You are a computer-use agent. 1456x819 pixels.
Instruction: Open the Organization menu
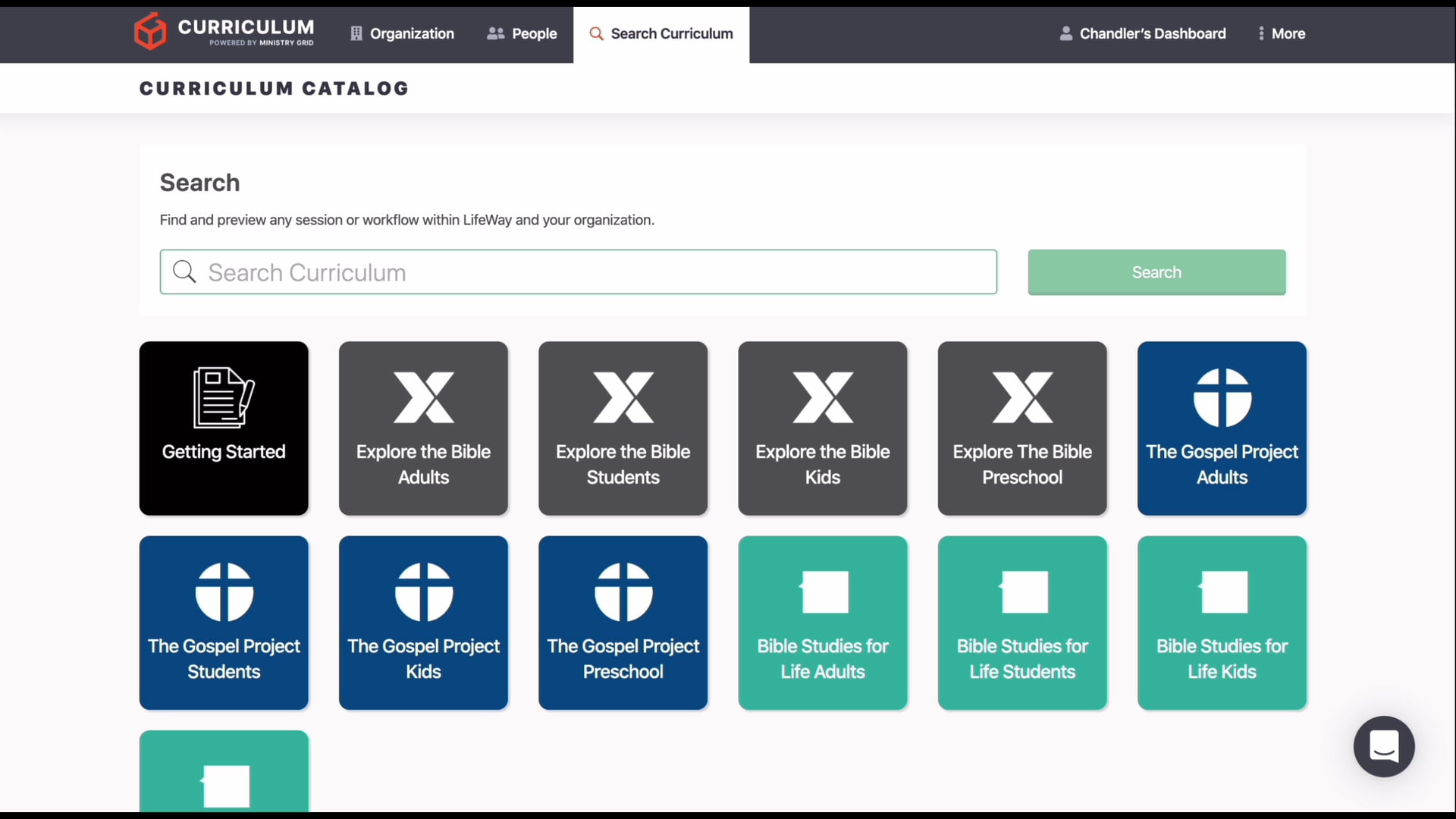tap(402, 33)
